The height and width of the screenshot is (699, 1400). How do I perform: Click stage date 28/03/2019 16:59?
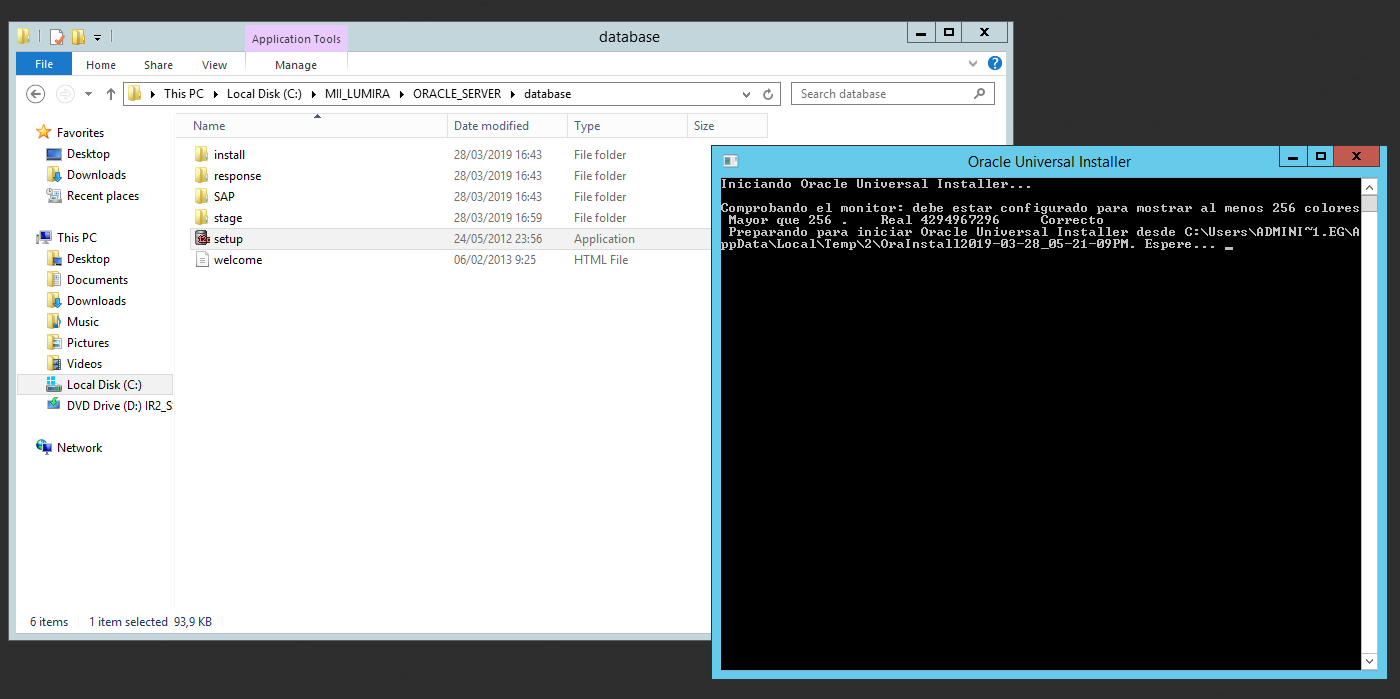pos(498,218)
